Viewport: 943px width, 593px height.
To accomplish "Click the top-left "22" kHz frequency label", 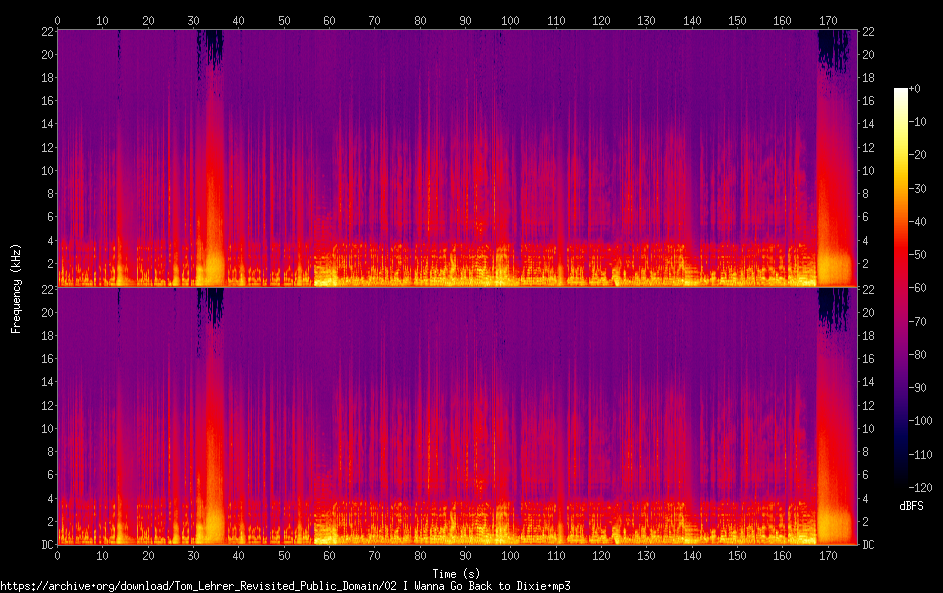I will (x=46, y=32).
